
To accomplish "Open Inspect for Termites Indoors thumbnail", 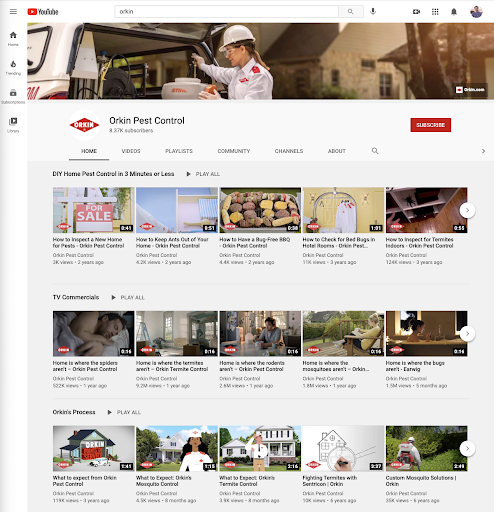I will [427, 210].
